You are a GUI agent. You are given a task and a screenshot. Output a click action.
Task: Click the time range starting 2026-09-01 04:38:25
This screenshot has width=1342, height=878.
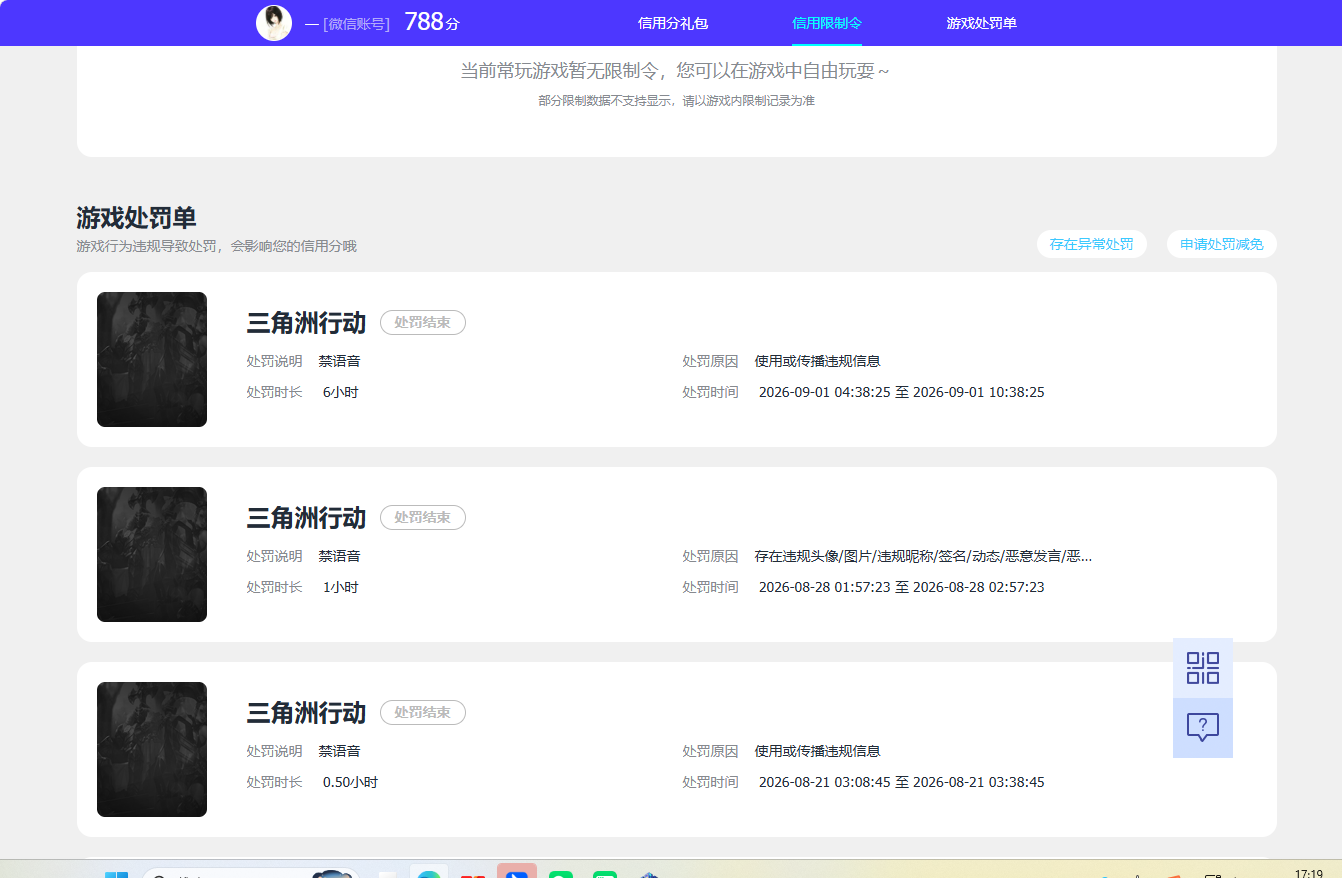[x=901, y=393]
